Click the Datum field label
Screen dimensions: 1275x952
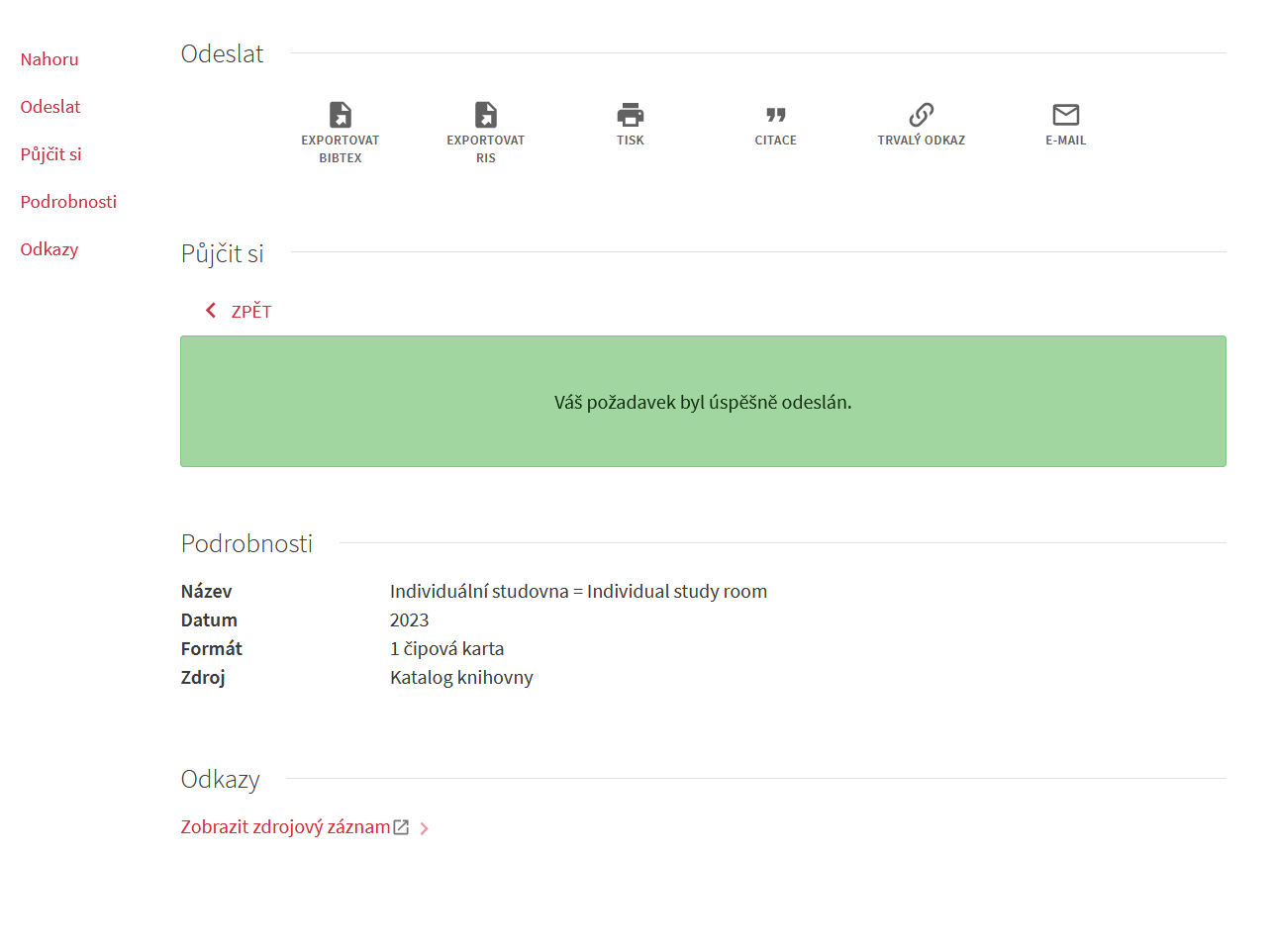[x=209, y=620]
